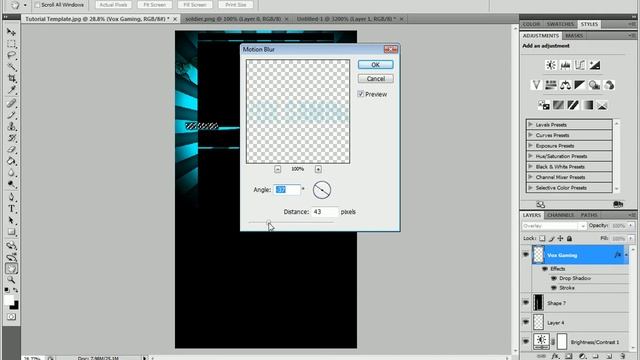The image size is (640, 360).
Task: Hide the Stroke effect
Action: [x=554, y=288]
